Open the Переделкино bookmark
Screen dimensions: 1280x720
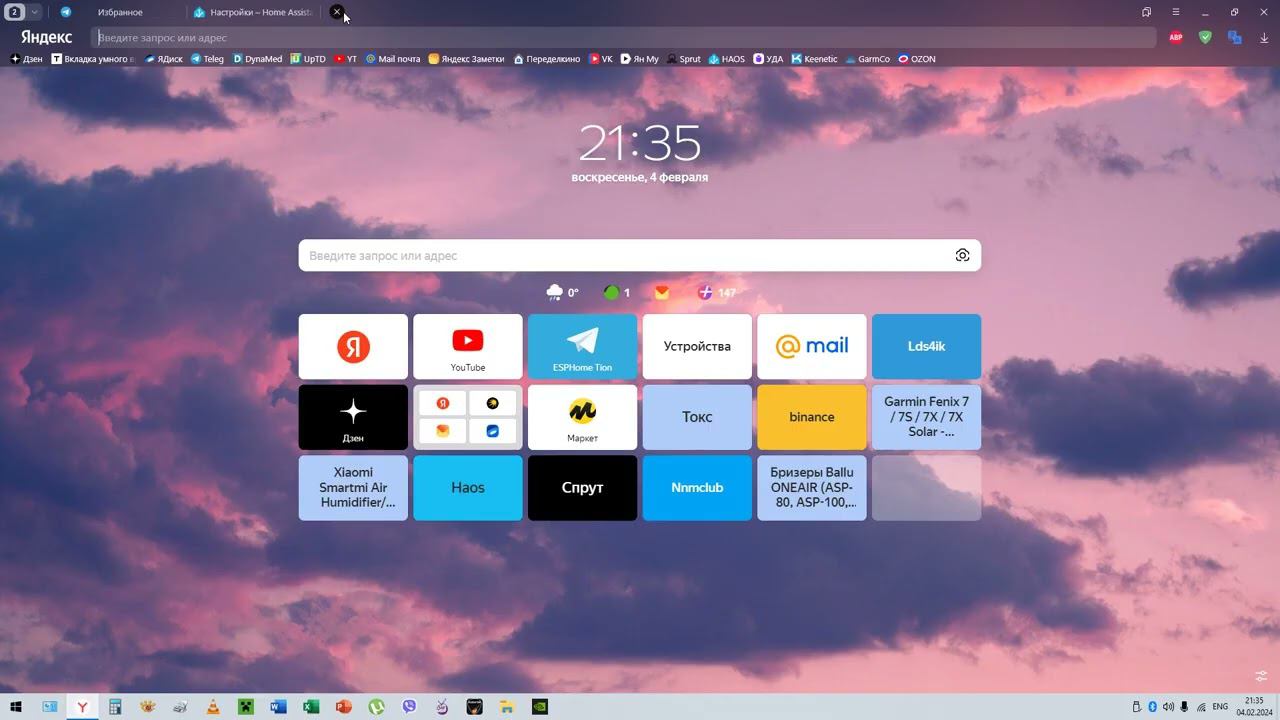(x=547, y=59)
